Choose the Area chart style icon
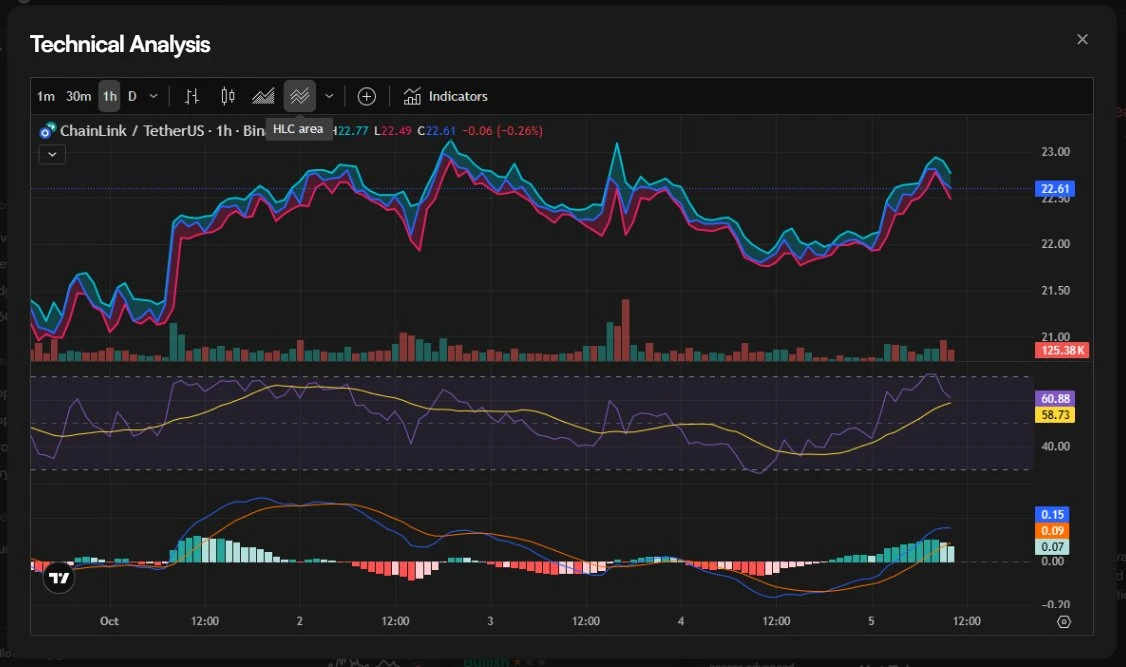 [263, 96]
